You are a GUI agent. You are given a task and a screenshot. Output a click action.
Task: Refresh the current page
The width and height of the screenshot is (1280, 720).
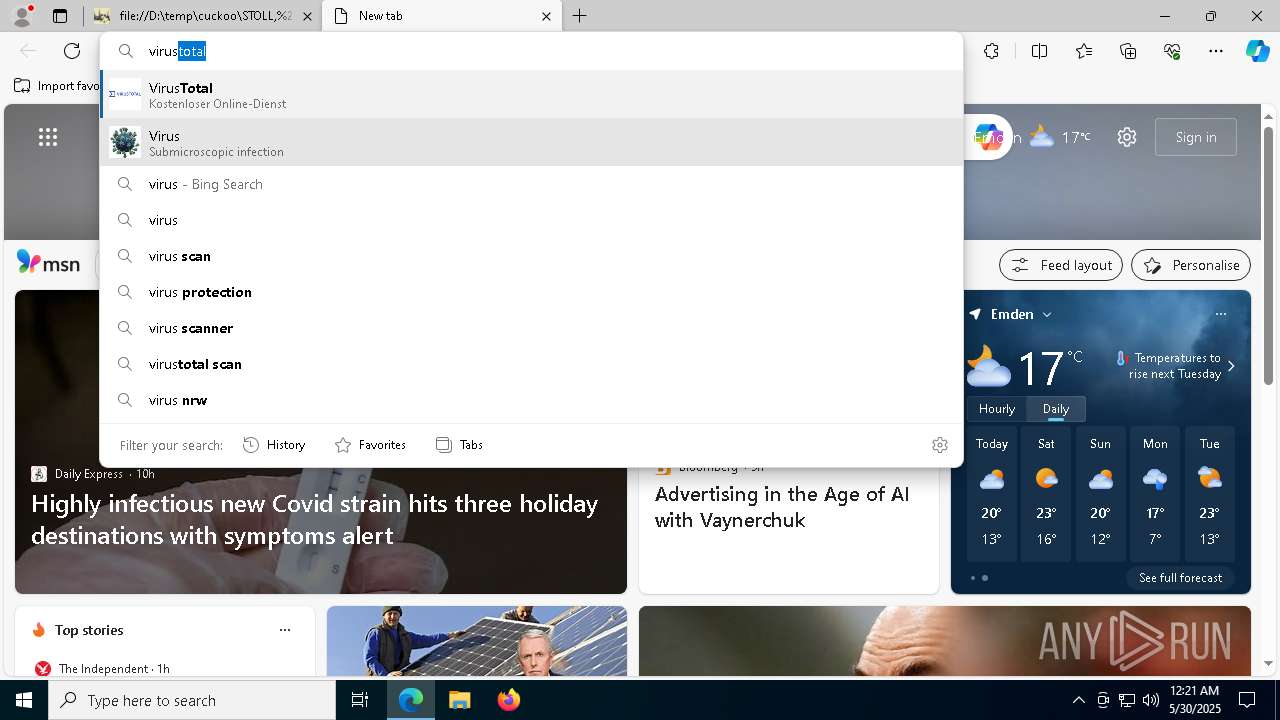[x=72, y=51]
